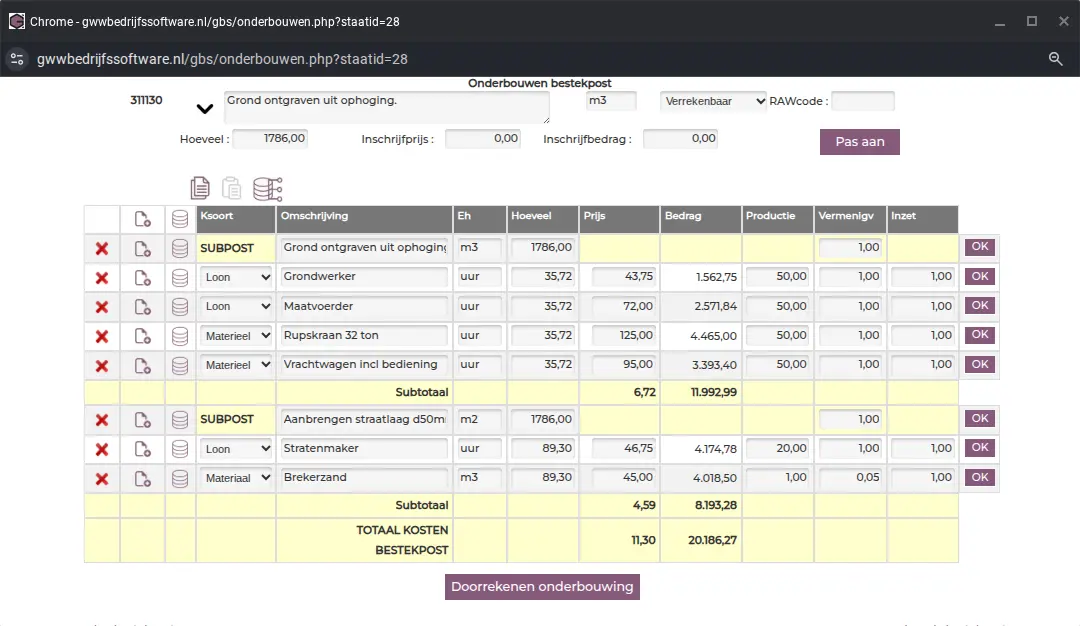Image resolution: width=1080 pixels, height=626 pixels.
Task: Remove the Rupskraan 32 ton row
Action: click(x=102, y=337)
